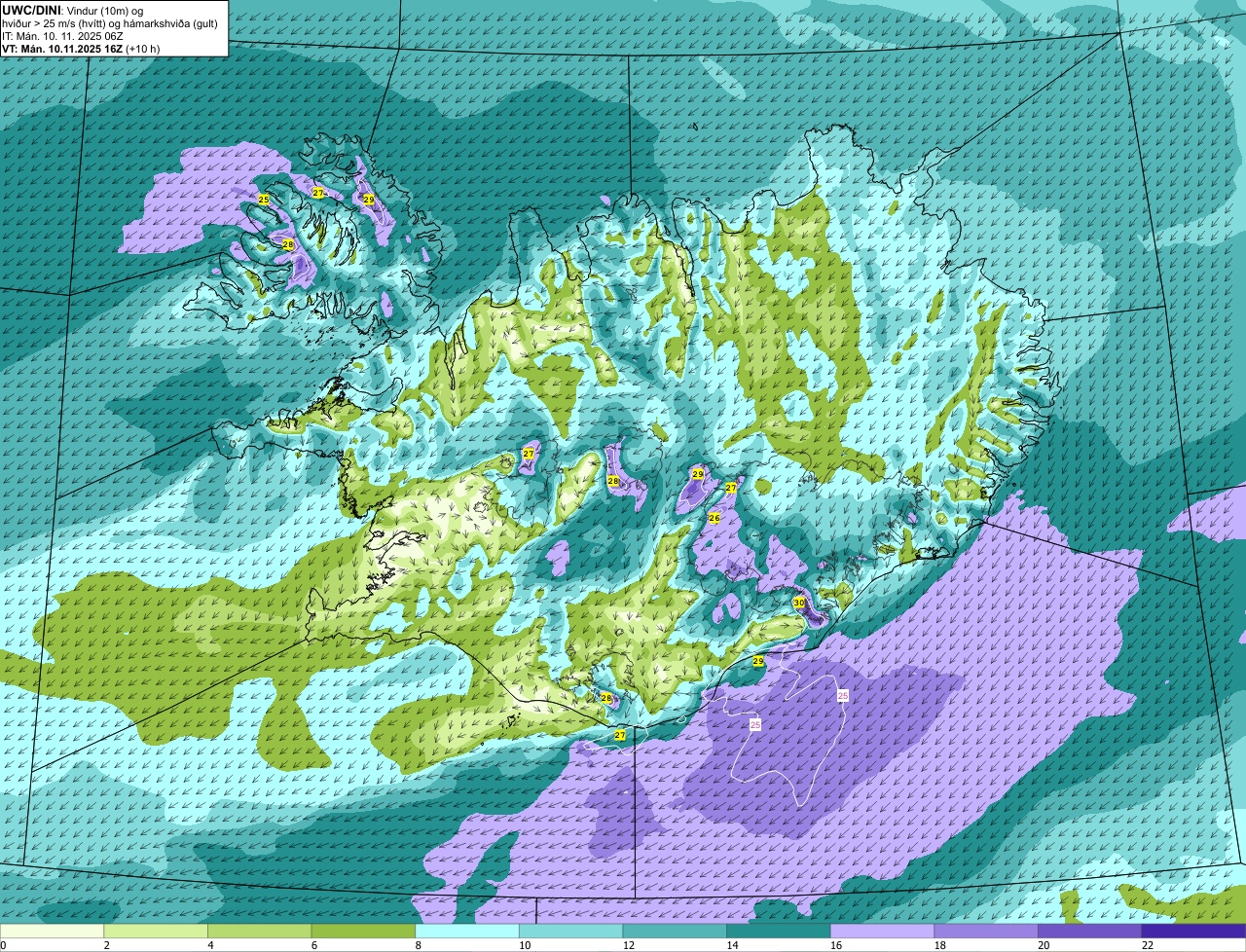Click the 'hviður > 25 m/s (hvítt)' header line
Image resolution: width=1246 pixels, height=952 pixels.
point(110,22)
